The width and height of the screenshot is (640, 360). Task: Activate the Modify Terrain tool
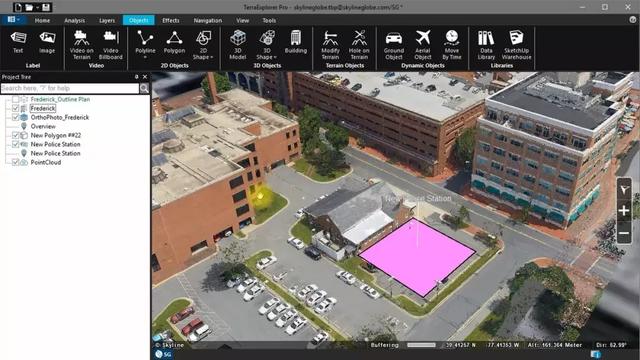coord(330,45)
